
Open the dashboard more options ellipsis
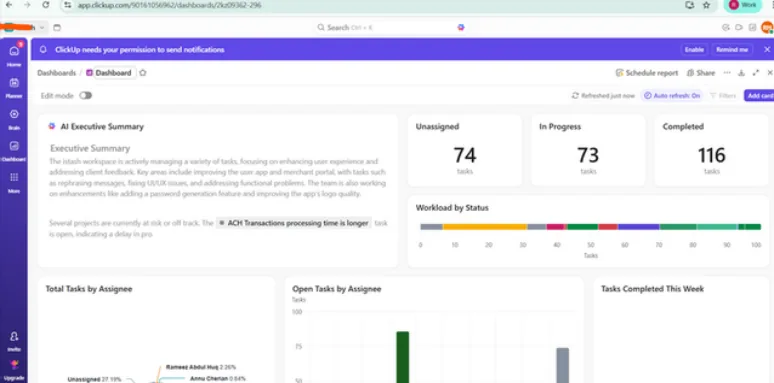[727, 73]
